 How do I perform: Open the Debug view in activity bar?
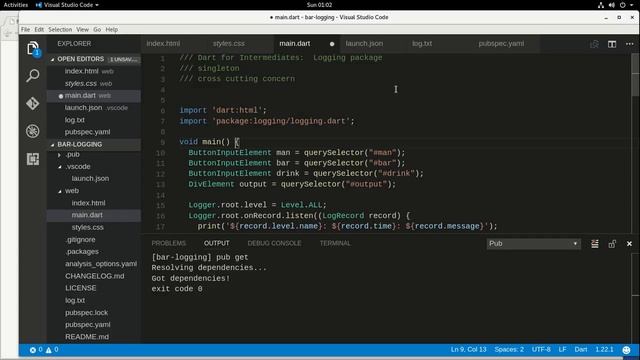[33, 131]
